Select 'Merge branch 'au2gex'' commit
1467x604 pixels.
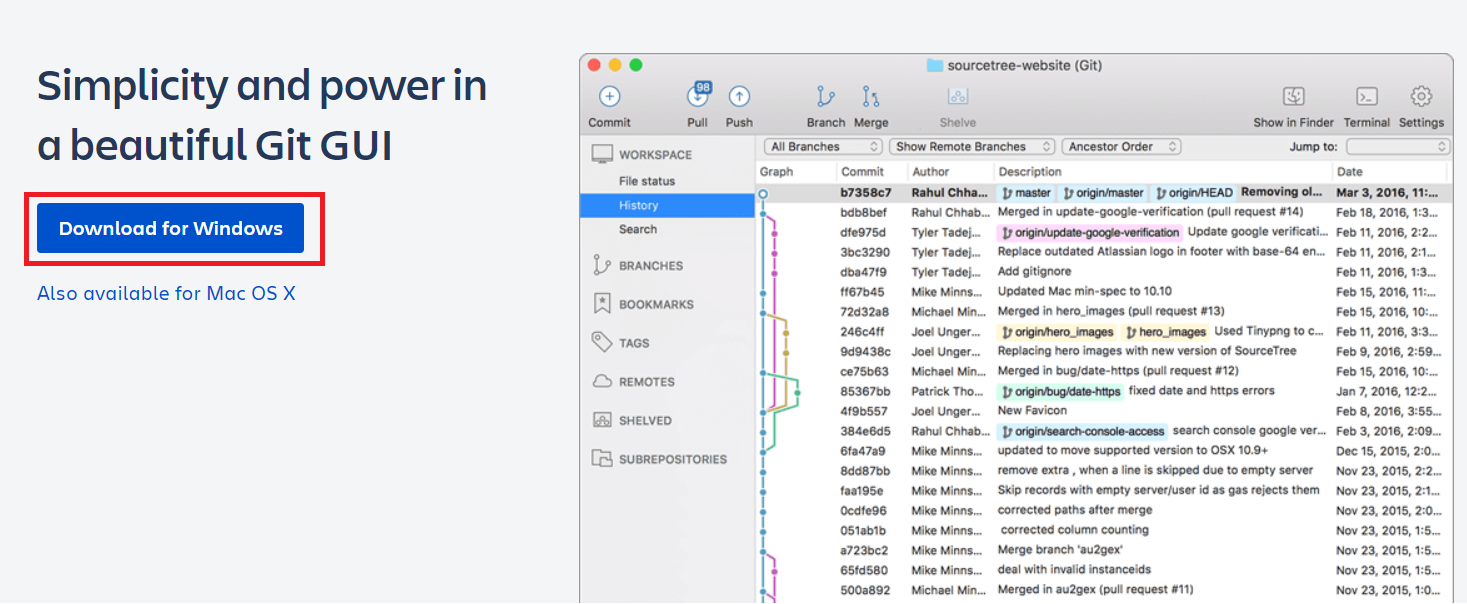pyautogui.click(x=1061, y=549)
